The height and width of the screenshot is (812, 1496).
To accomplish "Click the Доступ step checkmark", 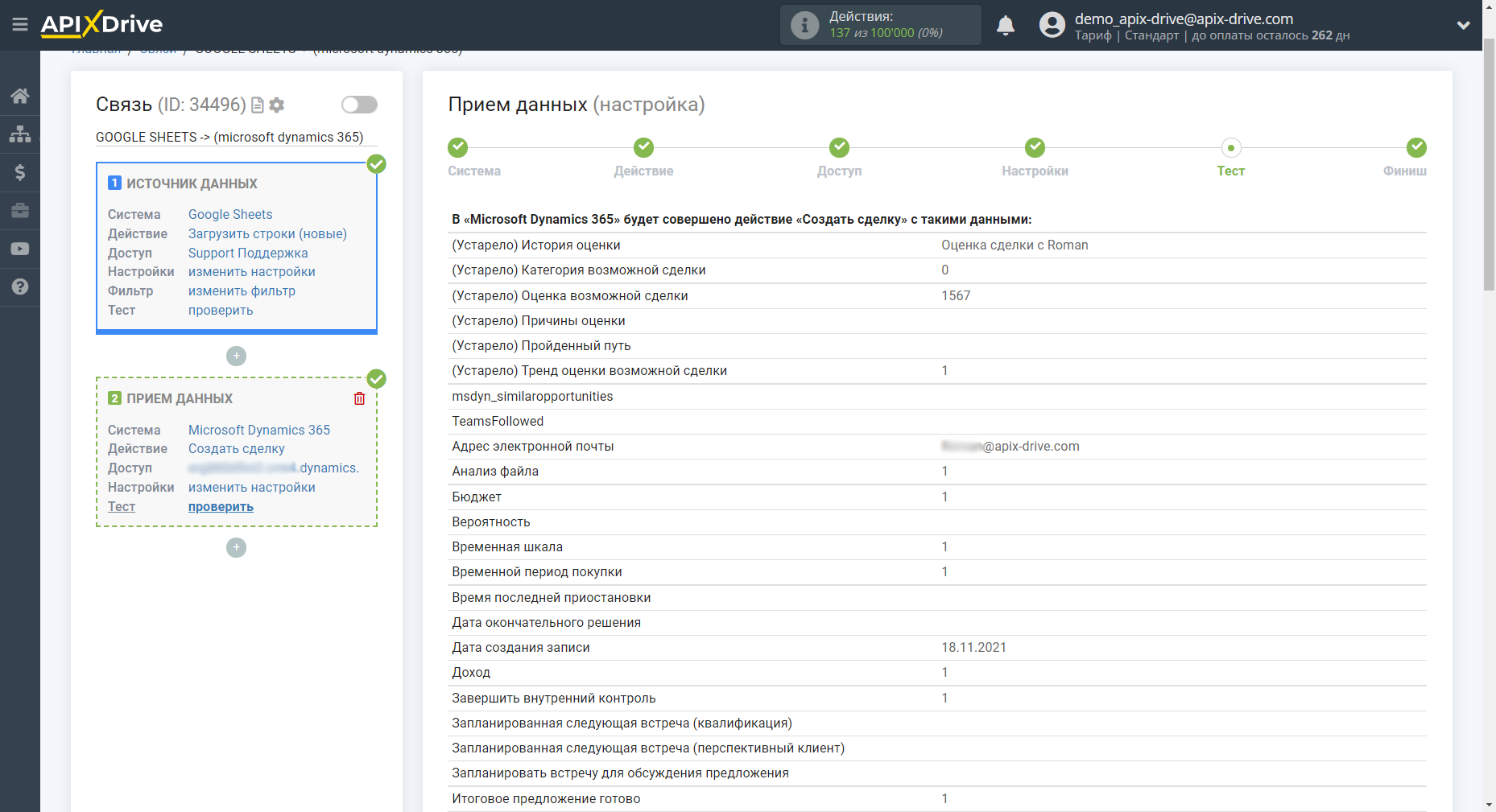I will coord(839,147).
